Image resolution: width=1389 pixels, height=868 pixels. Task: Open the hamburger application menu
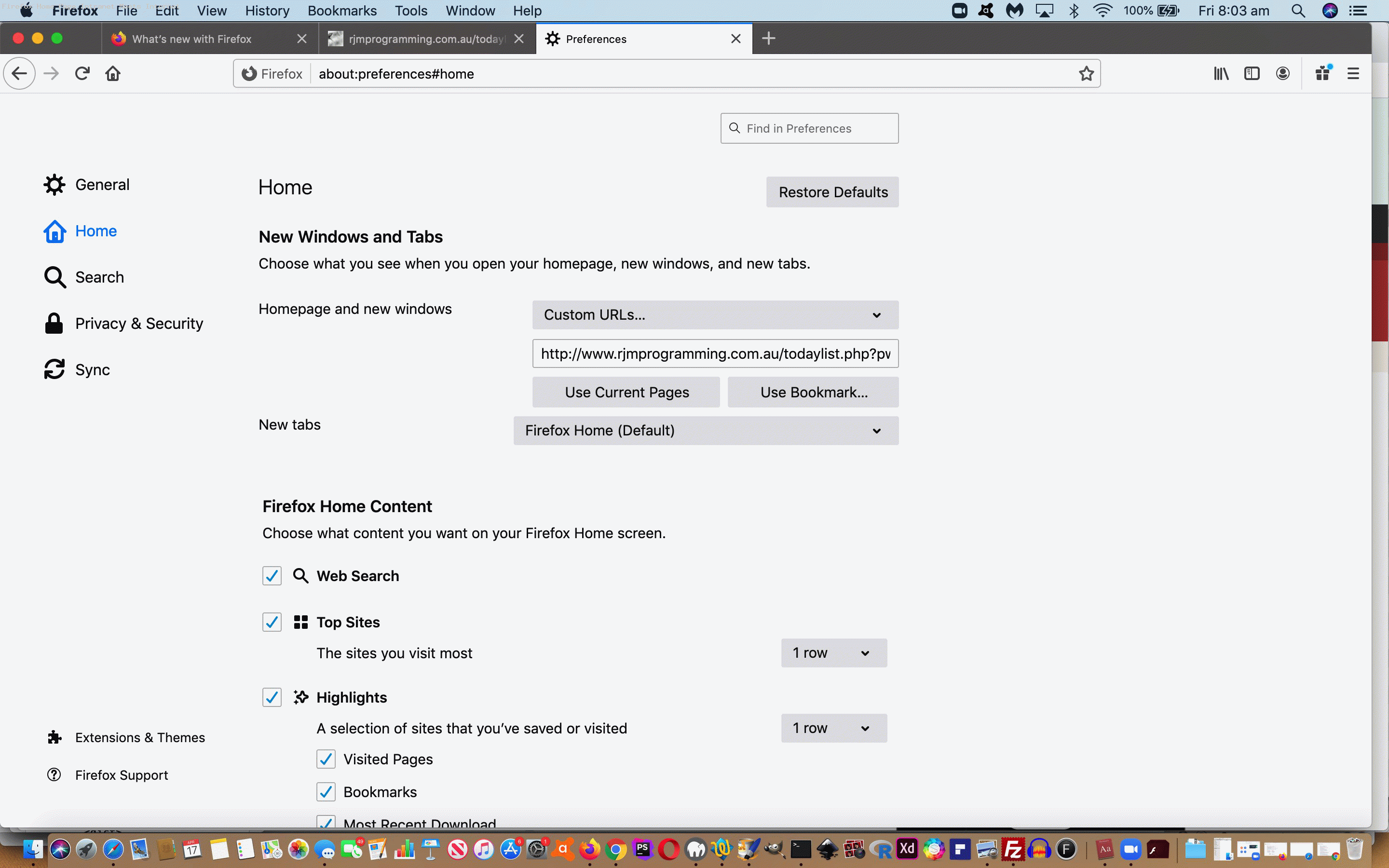click(x=1353, y=73)
